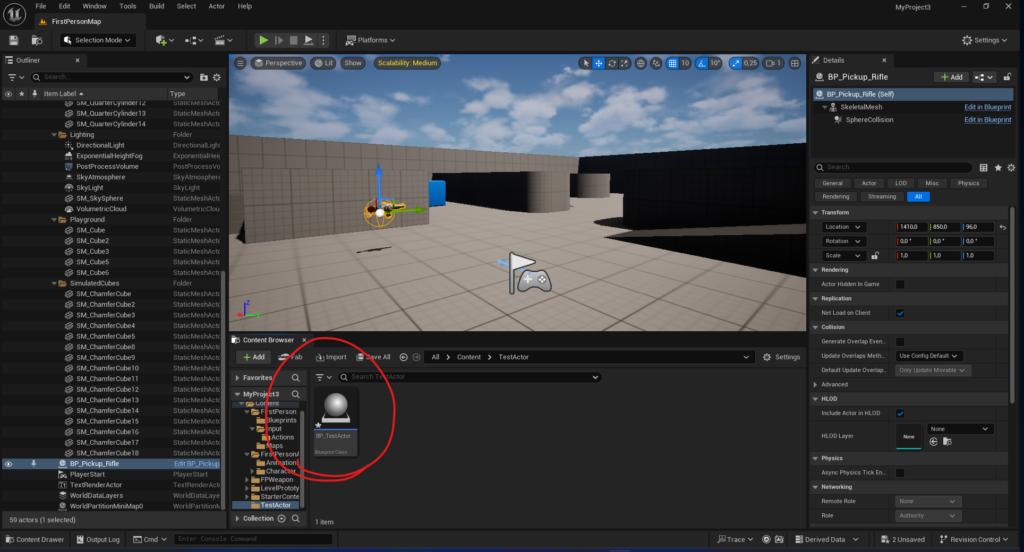Toggle the Net Load on Client checkbox

coord(900,313)
